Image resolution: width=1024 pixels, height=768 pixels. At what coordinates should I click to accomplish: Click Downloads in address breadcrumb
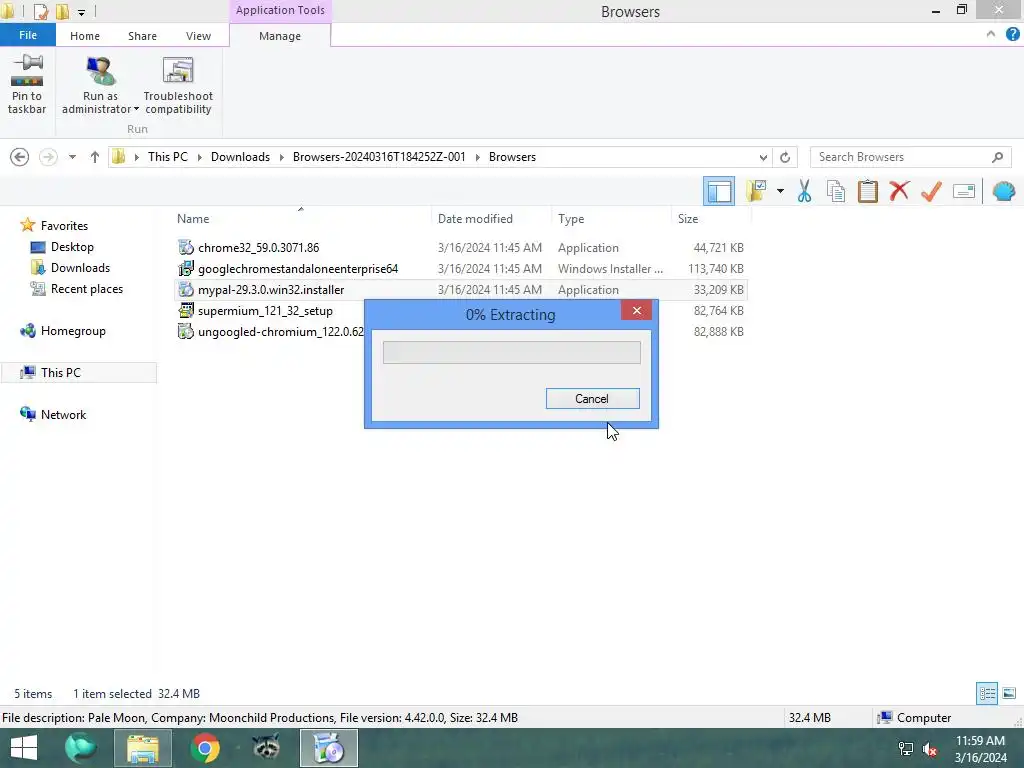(240, 157)
